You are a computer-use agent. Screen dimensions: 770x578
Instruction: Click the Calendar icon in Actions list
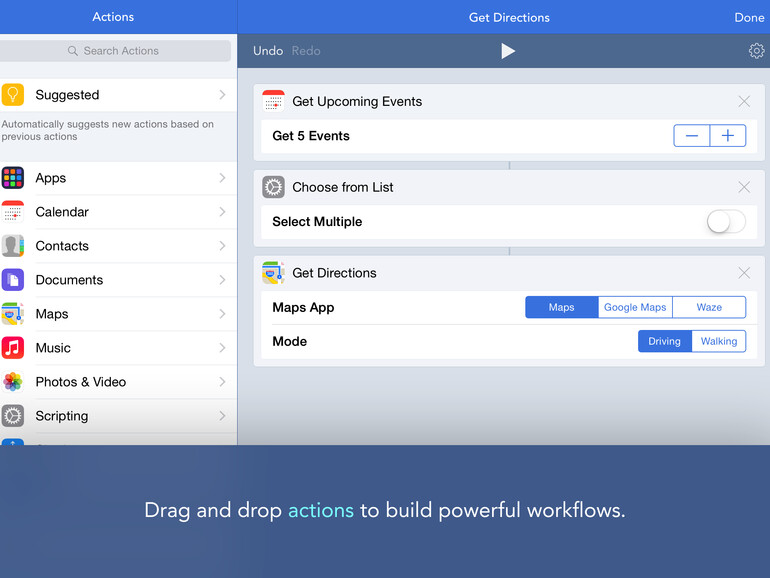tap(13, 212)
